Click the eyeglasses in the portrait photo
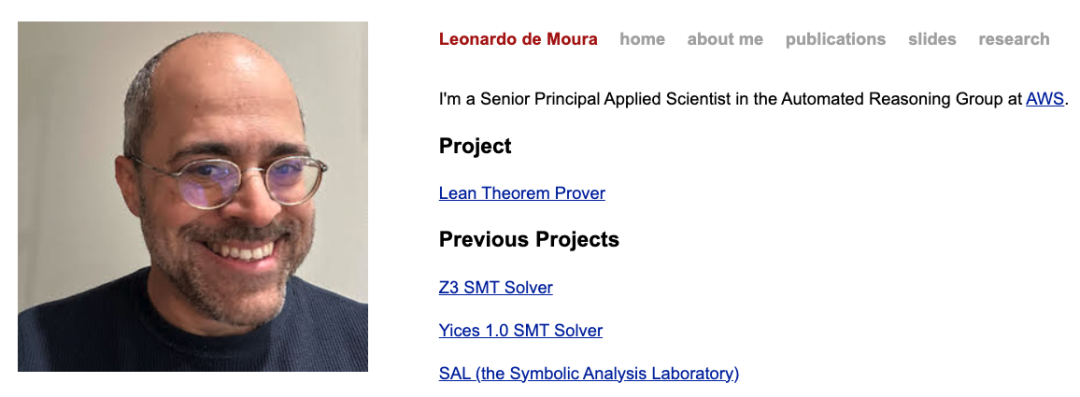1080x397 pixels. click(x=231, y=181)
